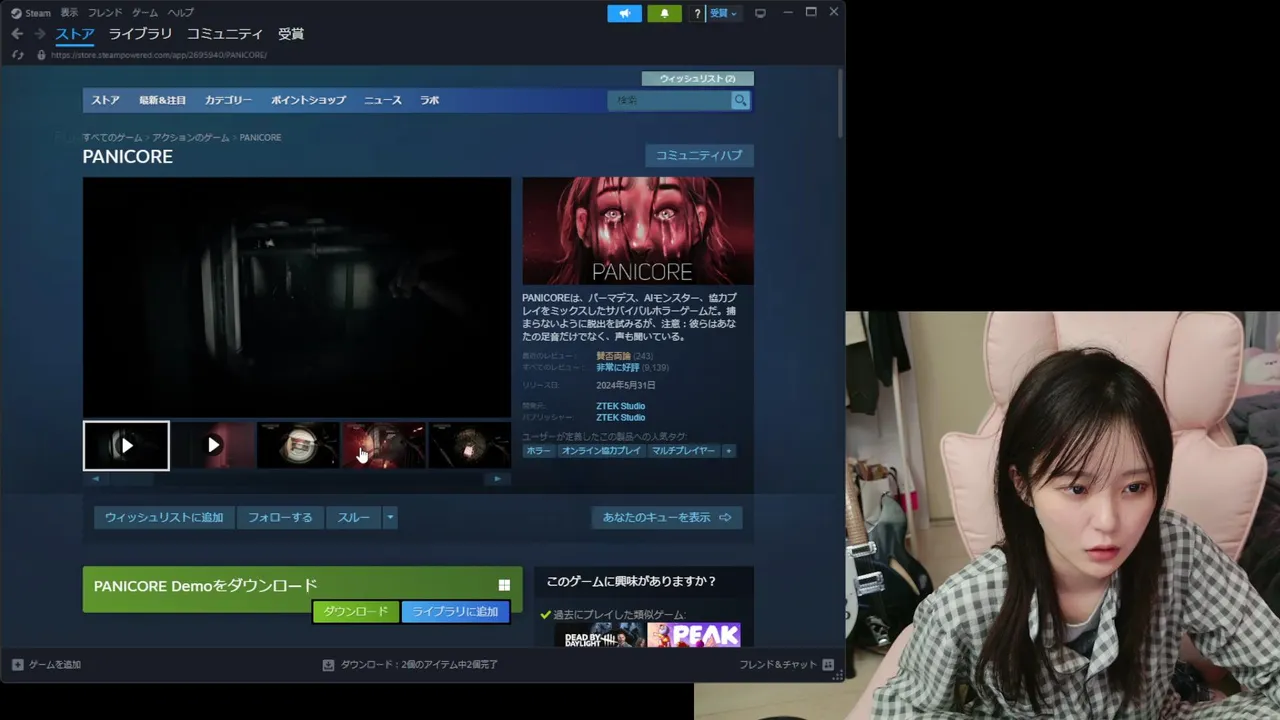Click the フォローする button
Screen dimensions: 1280x720
[280, 517]
